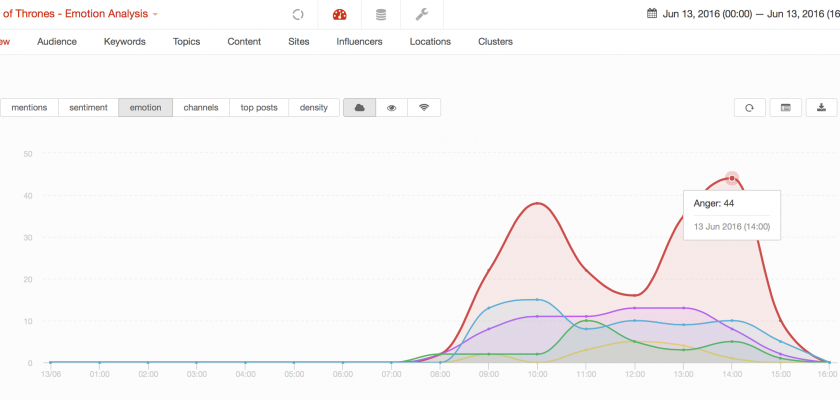The image size is (840, 400).
Task: Click the refresh chart button
Action: (x=749, y=108)
